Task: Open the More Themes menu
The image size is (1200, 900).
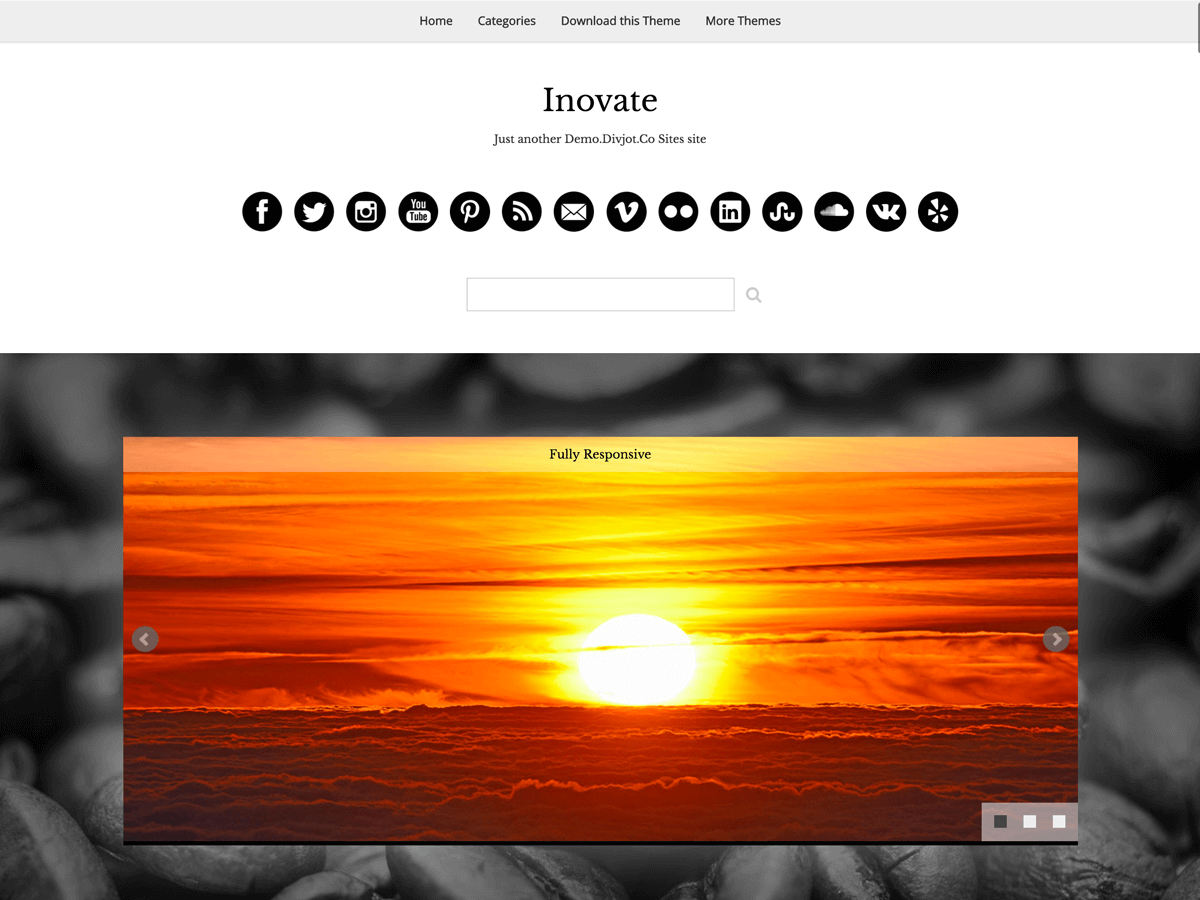Action: coord(743,20)
